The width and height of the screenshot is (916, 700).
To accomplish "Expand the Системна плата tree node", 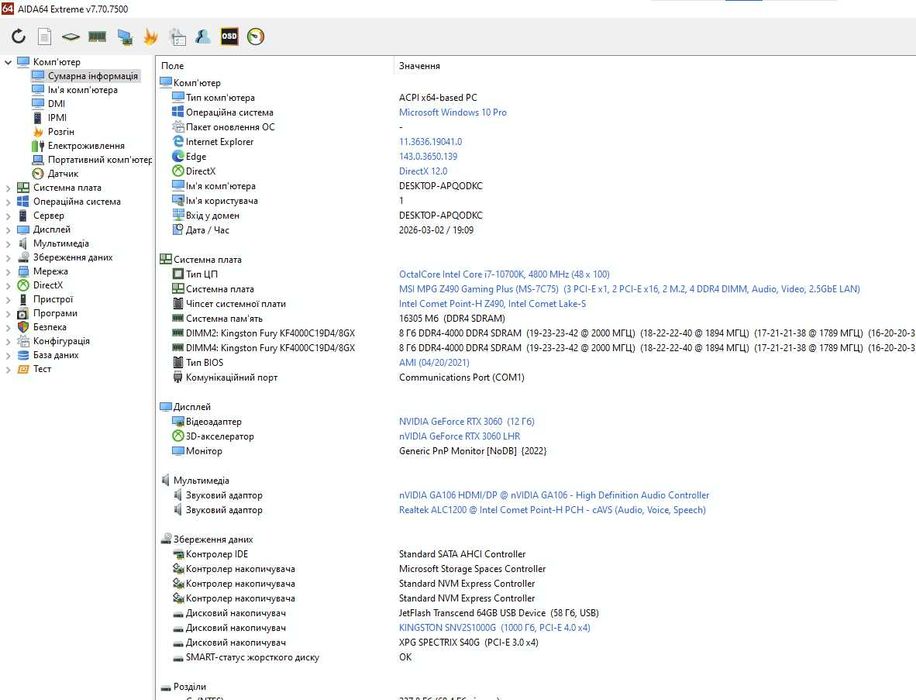I will click(8, 188).
